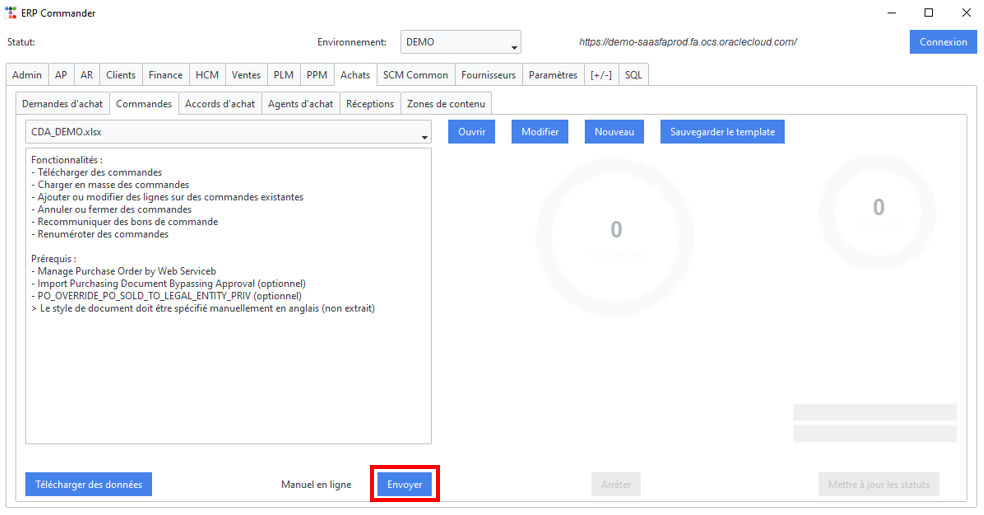Click inside the Fonctionnalités description text box

point(228,296)
